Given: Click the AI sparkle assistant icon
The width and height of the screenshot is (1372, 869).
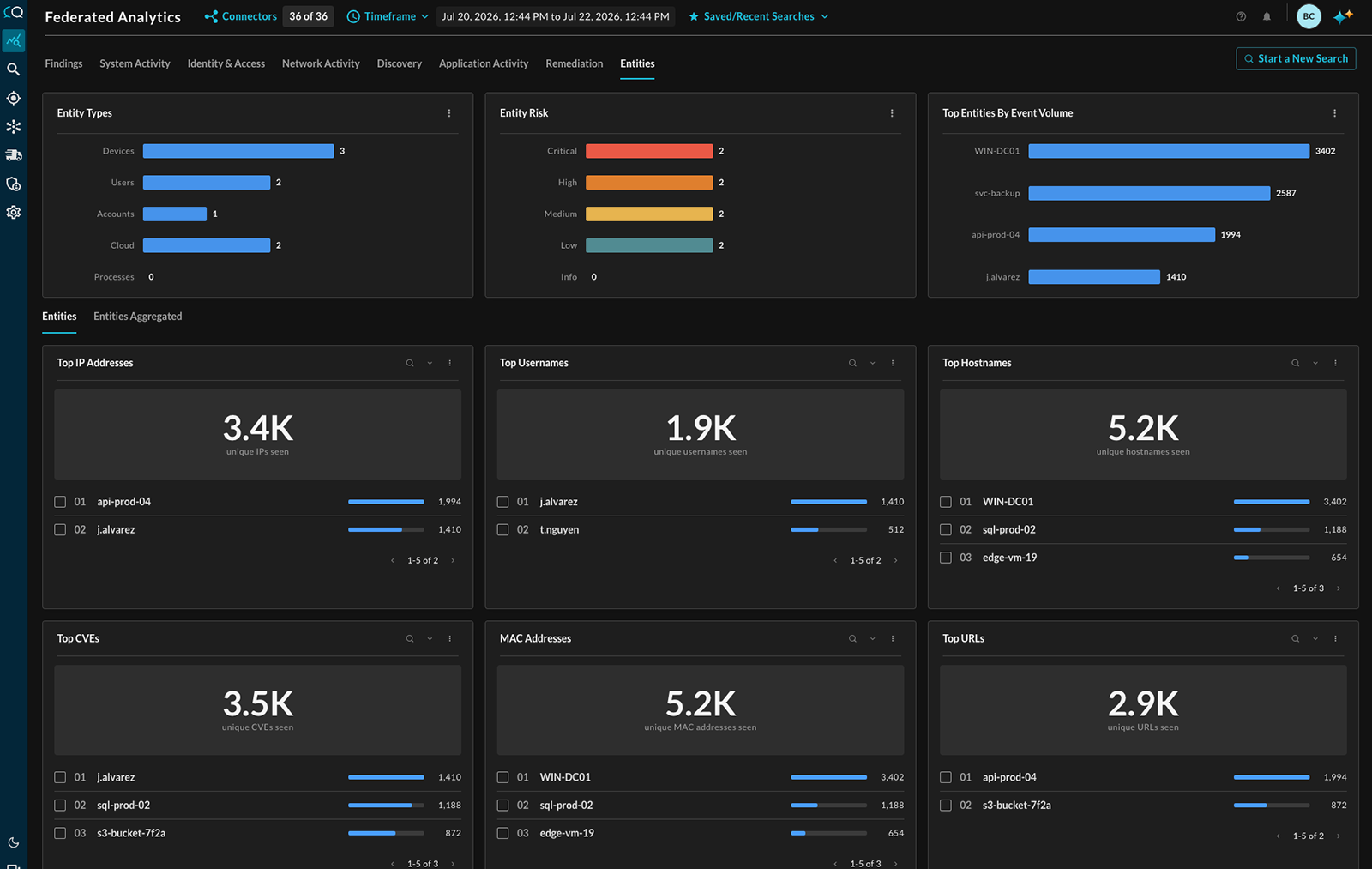Looking at the screenshot, I should (1343, 16).
